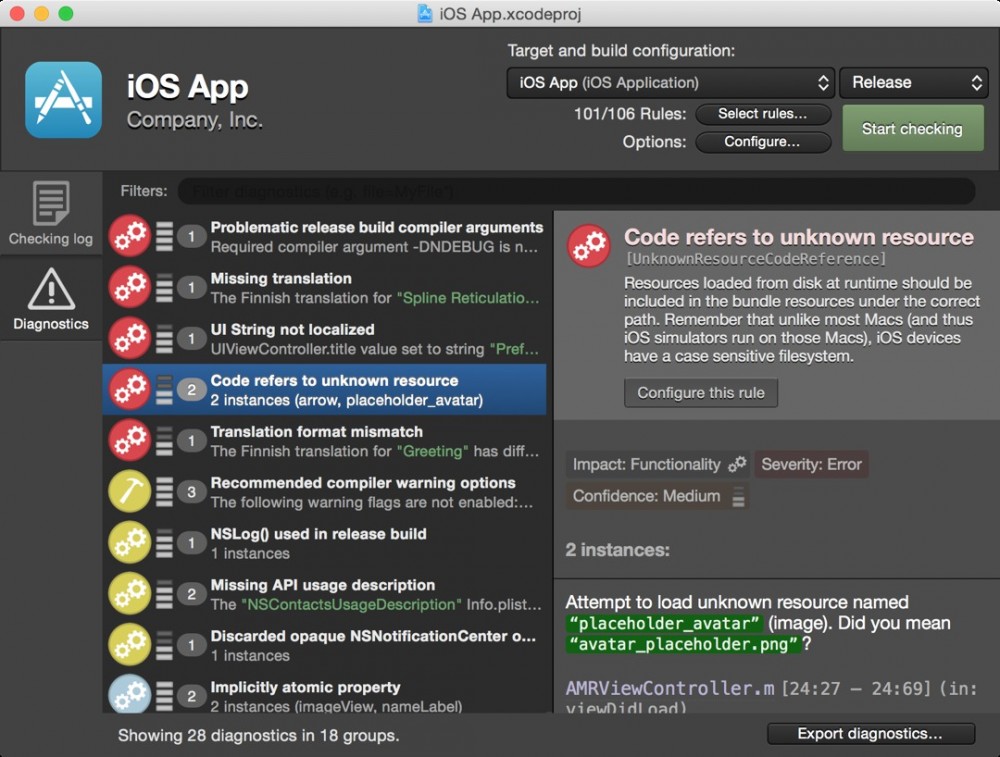Select the highlighted Code refers to unknown resource entry
The width and height of the screenshot is (1000, 757).
(x=330, y=389)
